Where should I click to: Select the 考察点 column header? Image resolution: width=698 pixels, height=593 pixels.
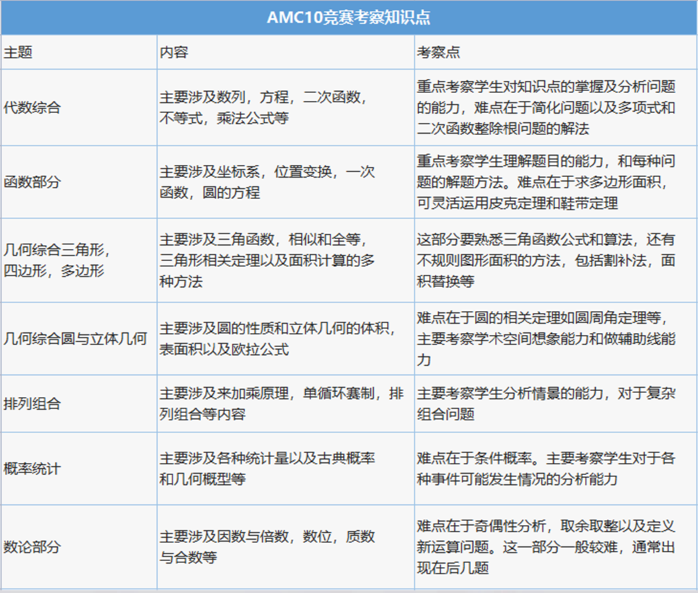[x=556, y=52]
